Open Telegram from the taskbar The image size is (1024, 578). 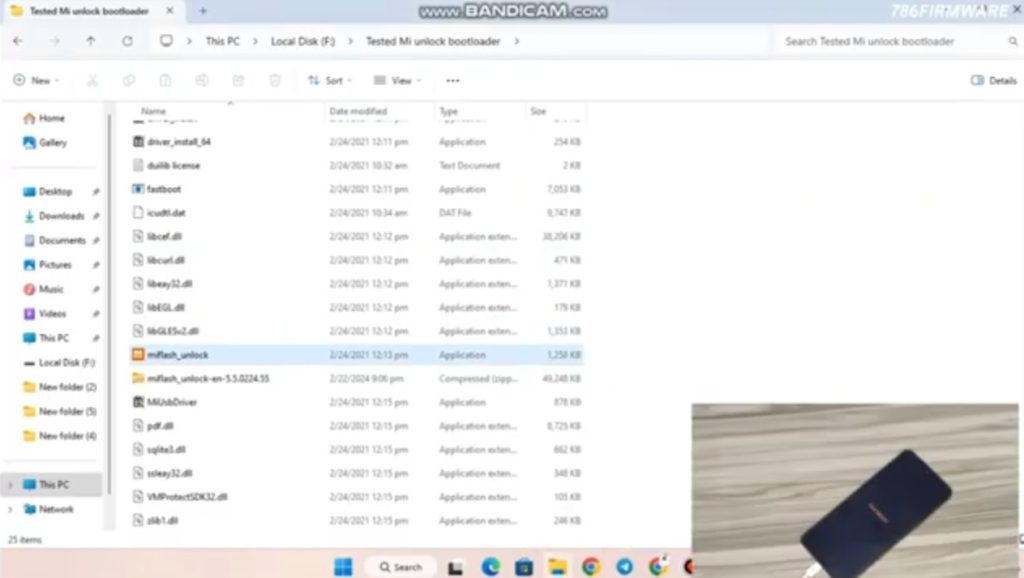(x=624, y=567)
